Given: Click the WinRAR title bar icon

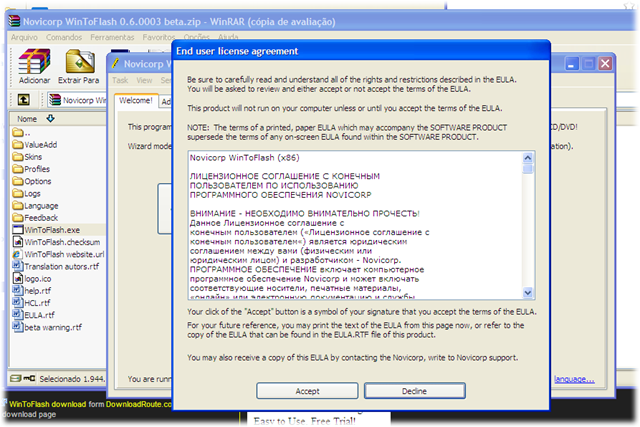Looking at the screenshot, I should (14, 21).
